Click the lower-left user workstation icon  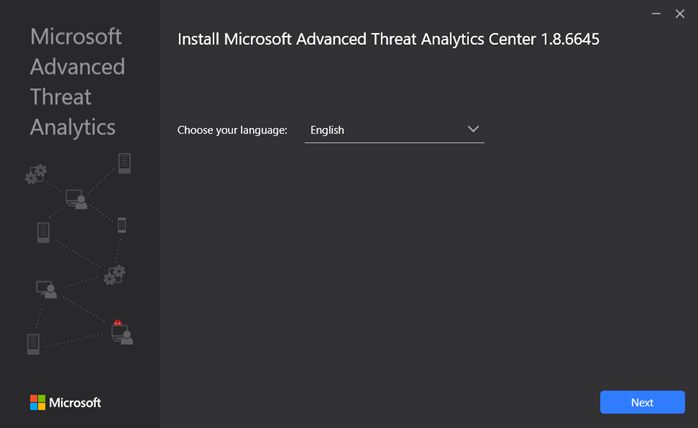46,289
